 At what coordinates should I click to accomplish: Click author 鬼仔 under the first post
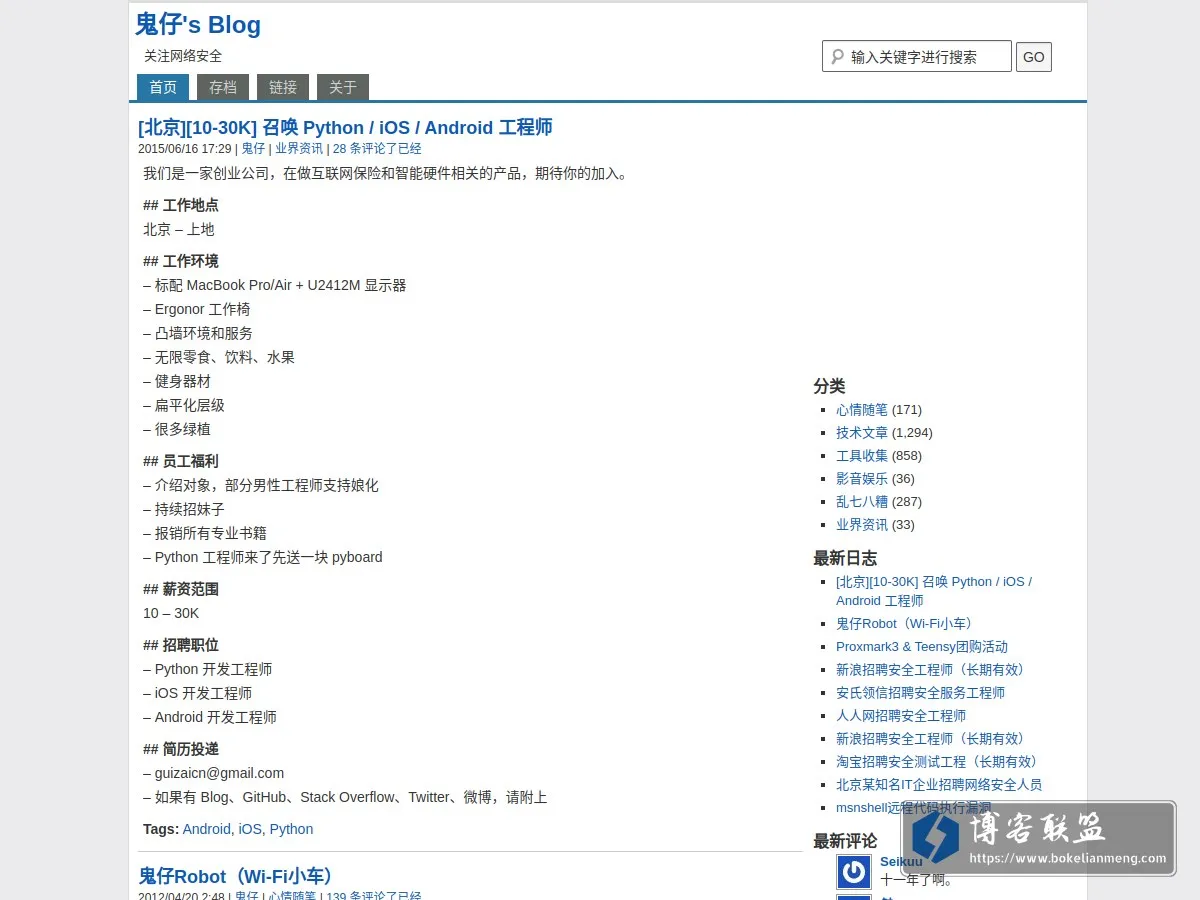point(253,149)
